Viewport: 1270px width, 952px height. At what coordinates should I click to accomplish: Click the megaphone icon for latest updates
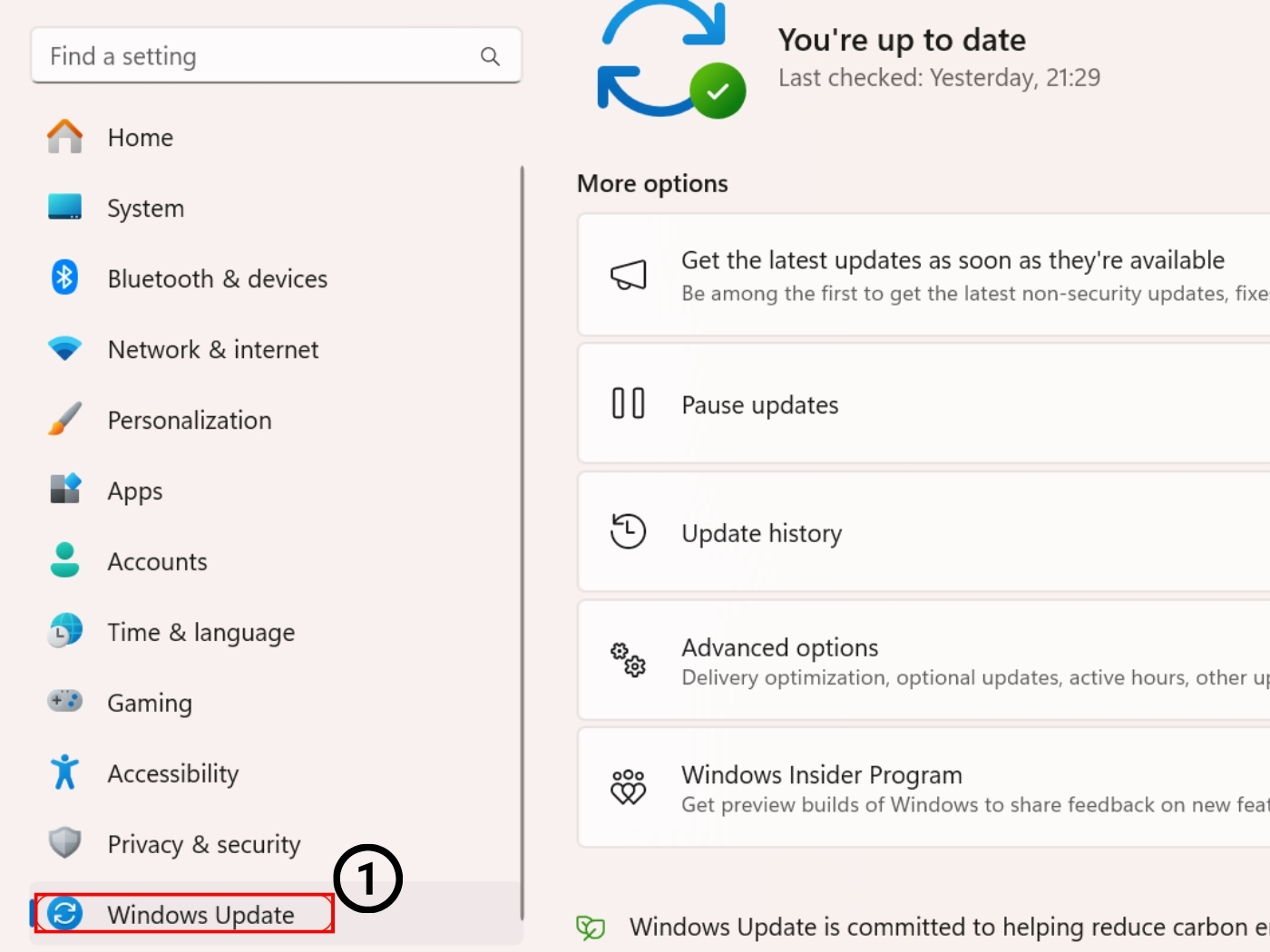[628, 276]
